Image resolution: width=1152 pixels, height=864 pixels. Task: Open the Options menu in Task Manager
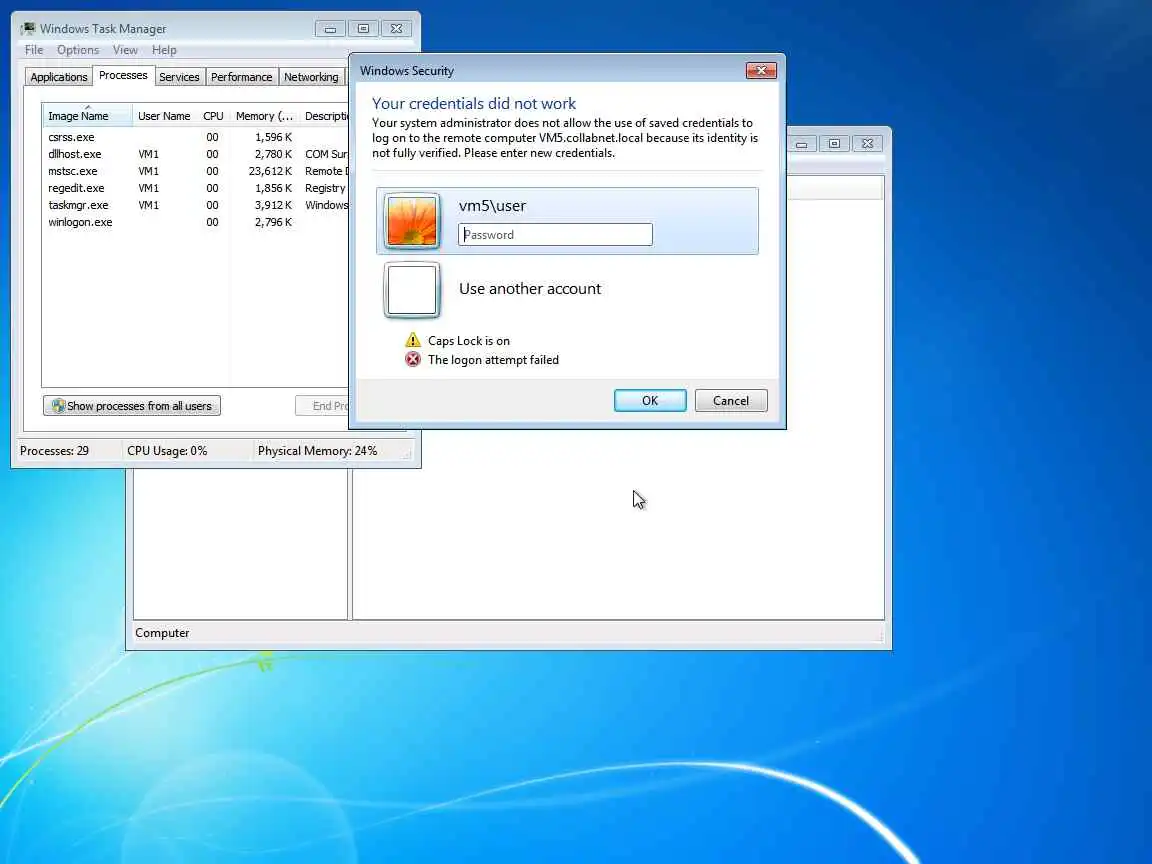pos(78,50)
